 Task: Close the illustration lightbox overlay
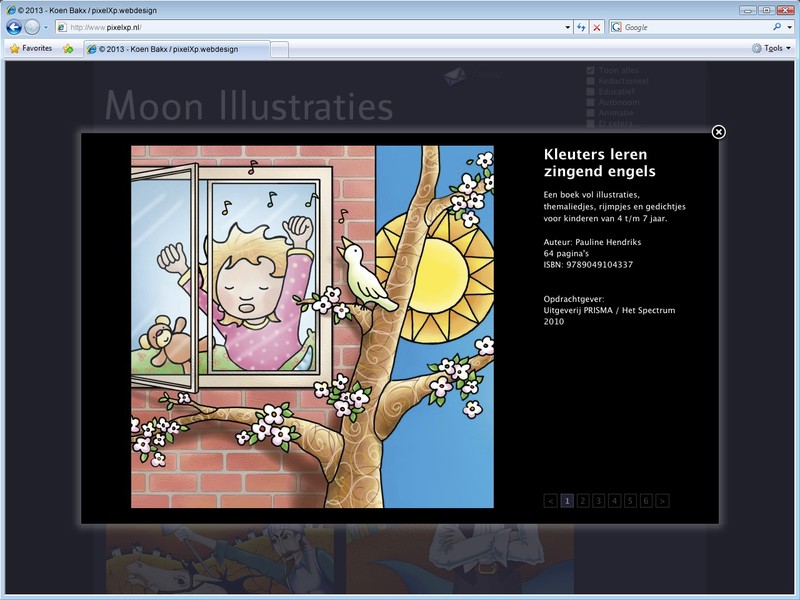point(718,132)
